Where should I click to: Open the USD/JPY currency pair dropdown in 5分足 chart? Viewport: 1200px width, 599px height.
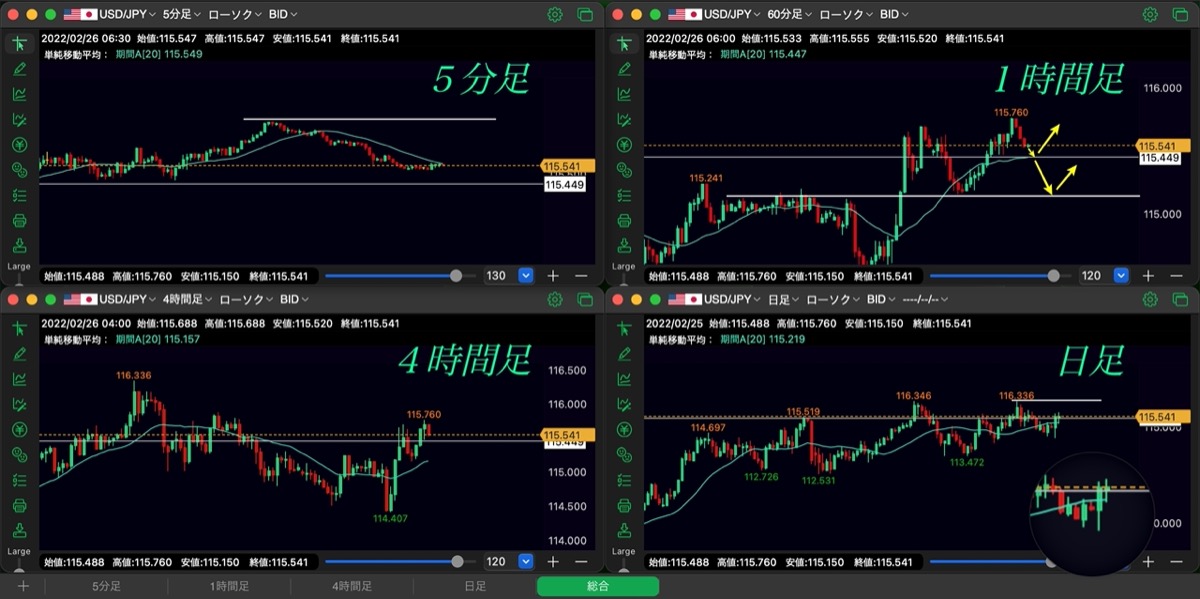click(127, 15)
